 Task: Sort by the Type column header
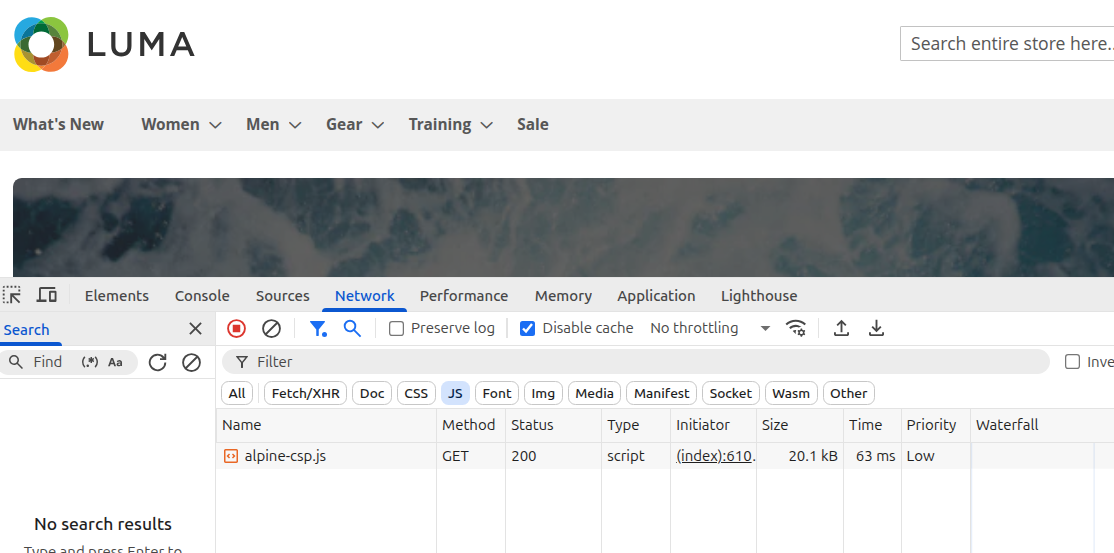pyautogui.click(x=636, y=425)
